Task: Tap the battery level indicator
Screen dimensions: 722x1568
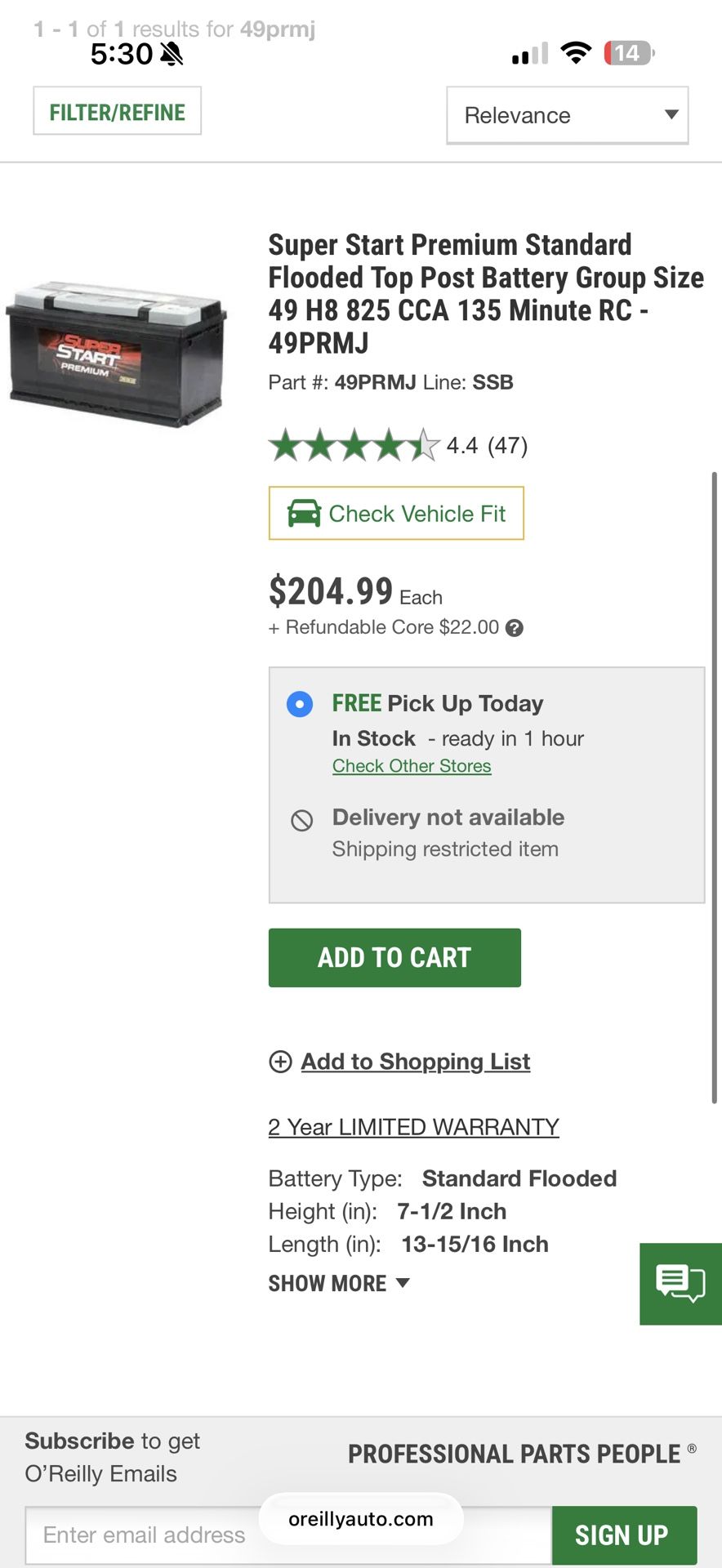Action: (627, 53)
